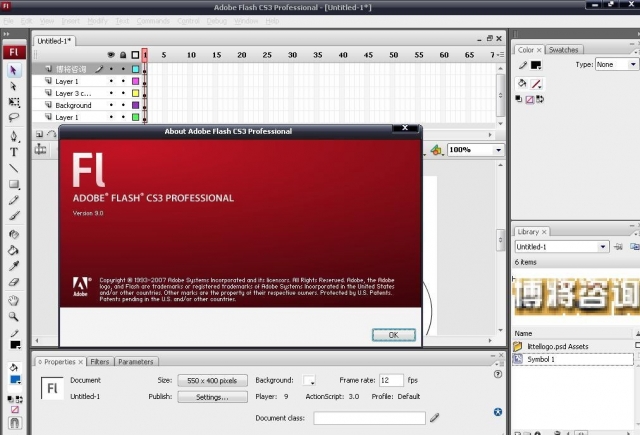Click OK in the About dialog
The image size is (640, 435).
[393, 335]
